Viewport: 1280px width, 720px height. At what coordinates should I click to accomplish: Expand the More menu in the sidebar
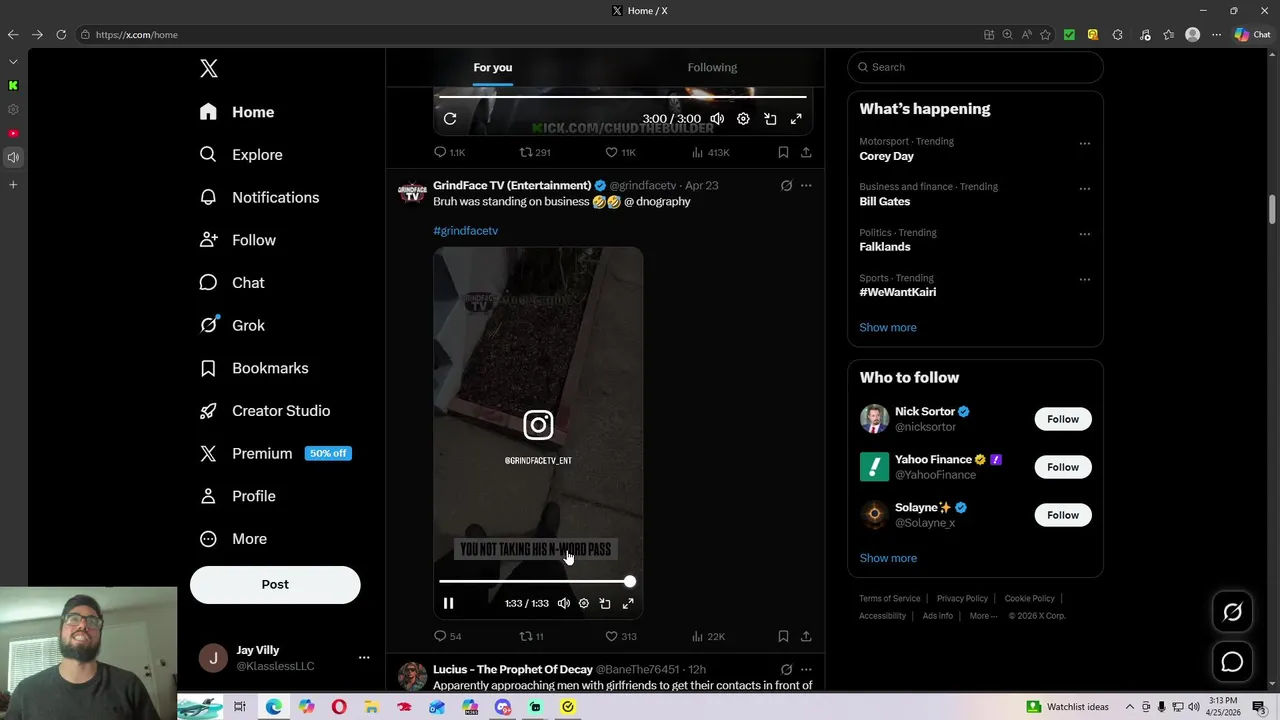pos(233,539)
